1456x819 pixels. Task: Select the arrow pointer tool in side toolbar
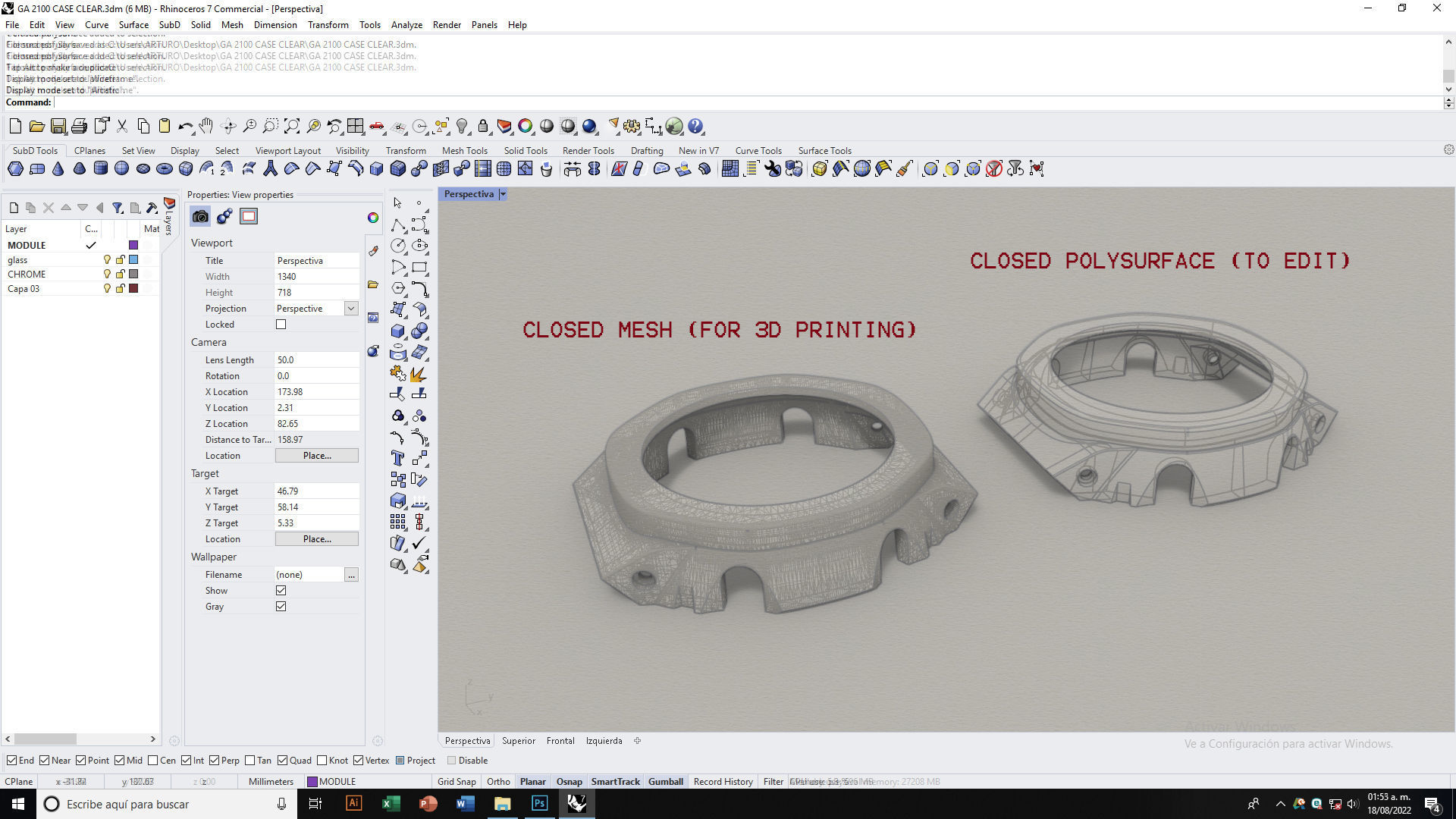(397, 203)
